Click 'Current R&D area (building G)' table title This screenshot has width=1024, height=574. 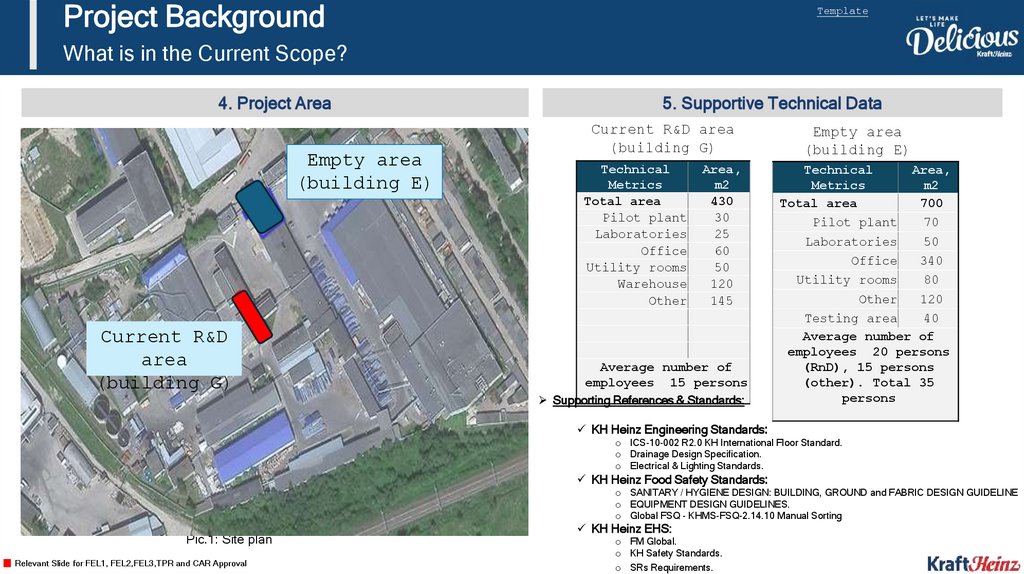click(662, 138)
